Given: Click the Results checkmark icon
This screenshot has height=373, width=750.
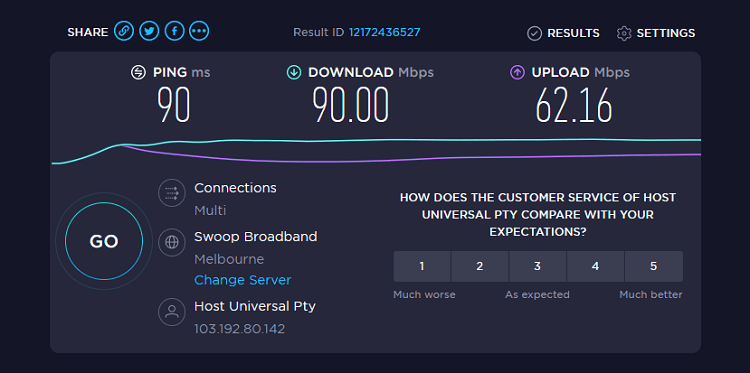Looking at the screenshot, I should click(x=534, y=33).
